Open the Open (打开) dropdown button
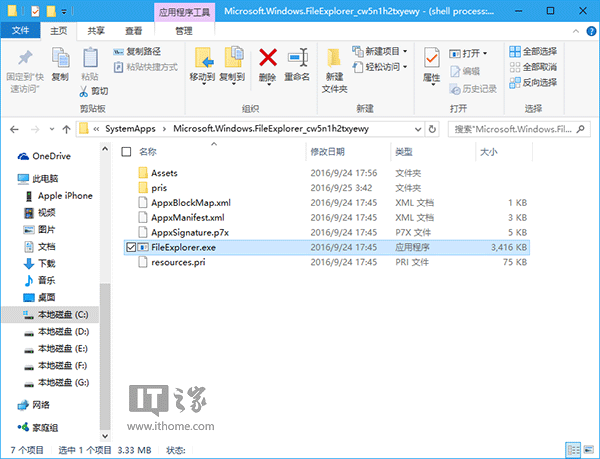Image resolution: width=600 pixels, height=459 pixels. [x=468, y=54]
